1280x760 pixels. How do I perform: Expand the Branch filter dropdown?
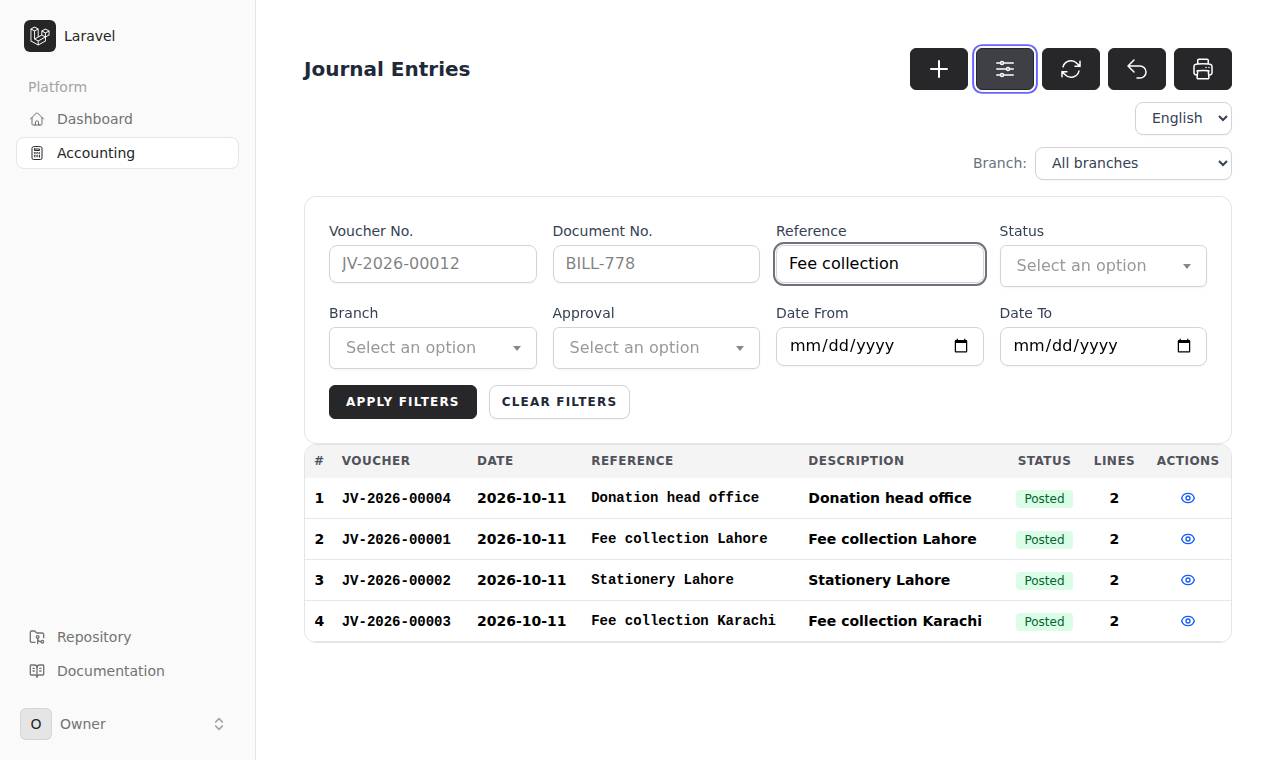[433, 348]
